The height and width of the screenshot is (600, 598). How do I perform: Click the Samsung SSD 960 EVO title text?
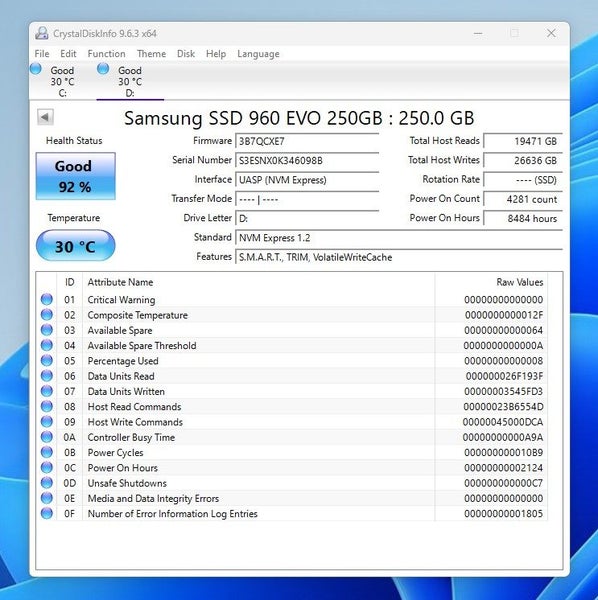coord(299,118)
